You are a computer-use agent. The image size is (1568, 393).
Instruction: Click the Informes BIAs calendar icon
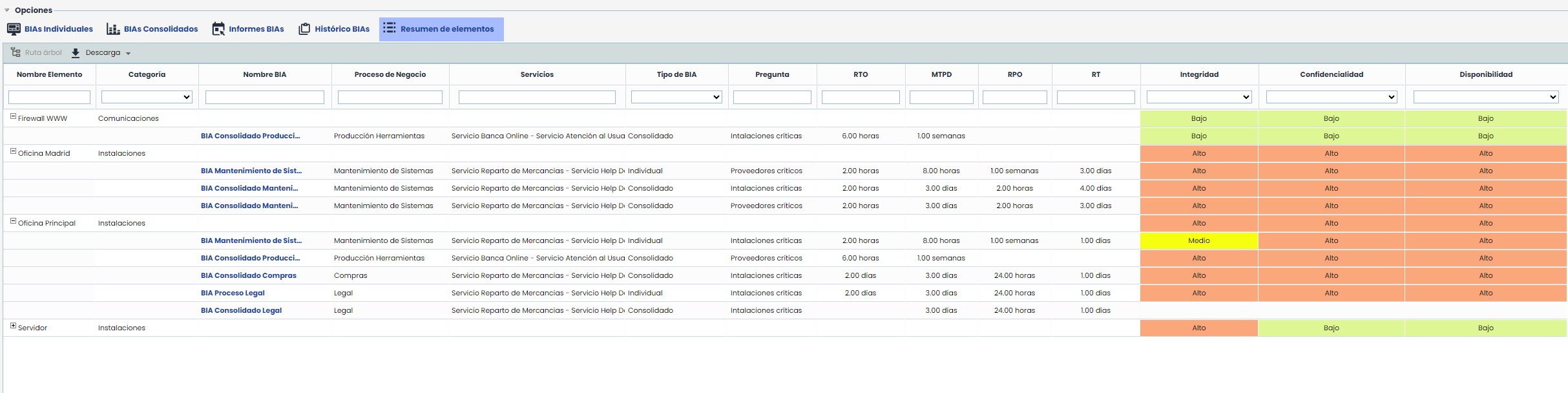coord(218,29)
